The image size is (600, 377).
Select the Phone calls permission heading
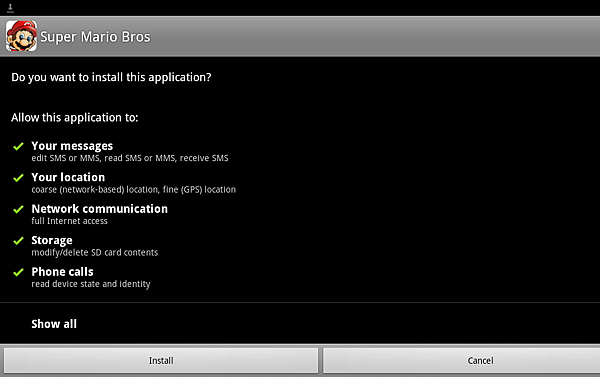(62, 272)
